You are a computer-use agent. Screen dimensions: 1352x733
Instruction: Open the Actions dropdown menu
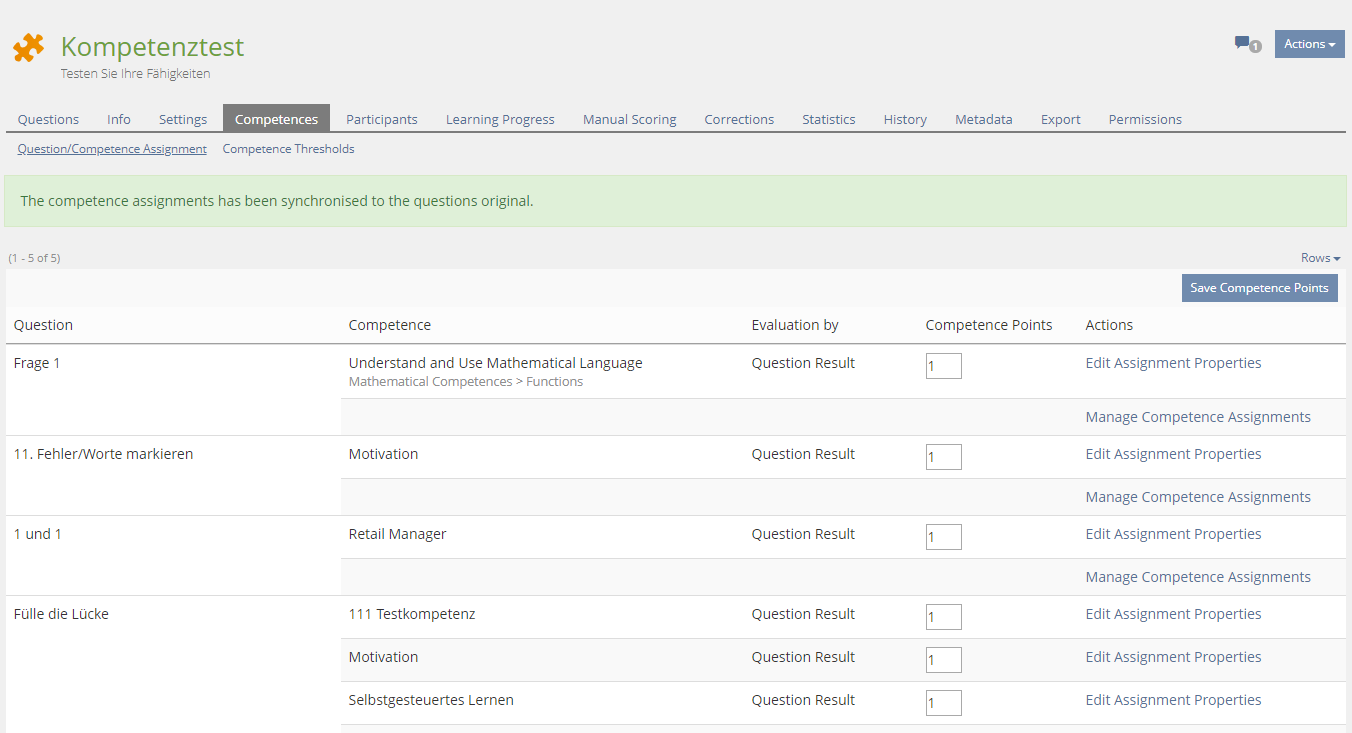1309,44
